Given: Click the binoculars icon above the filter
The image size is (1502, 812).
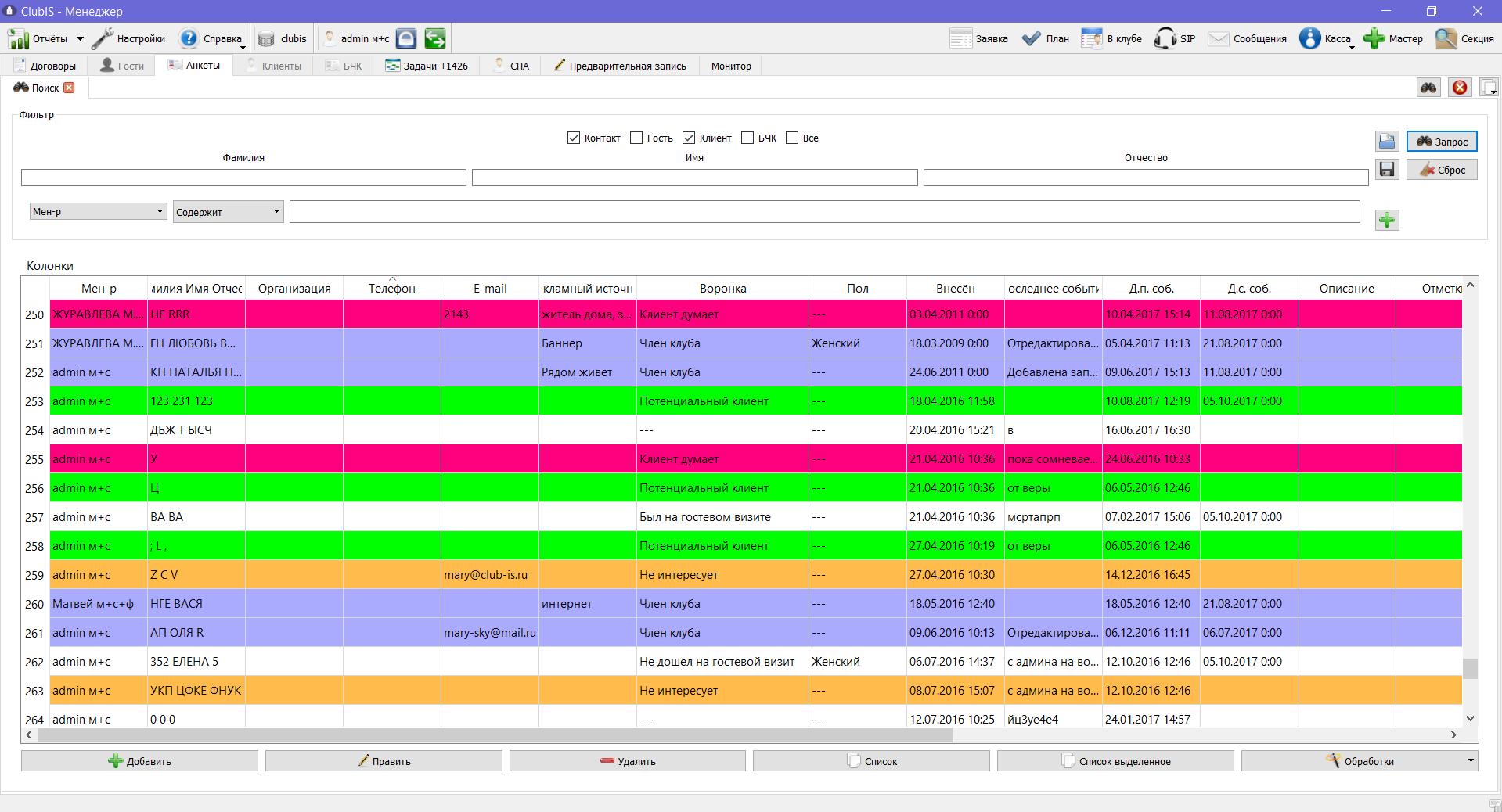Looking at the screenshot, I should point(1428,88).
